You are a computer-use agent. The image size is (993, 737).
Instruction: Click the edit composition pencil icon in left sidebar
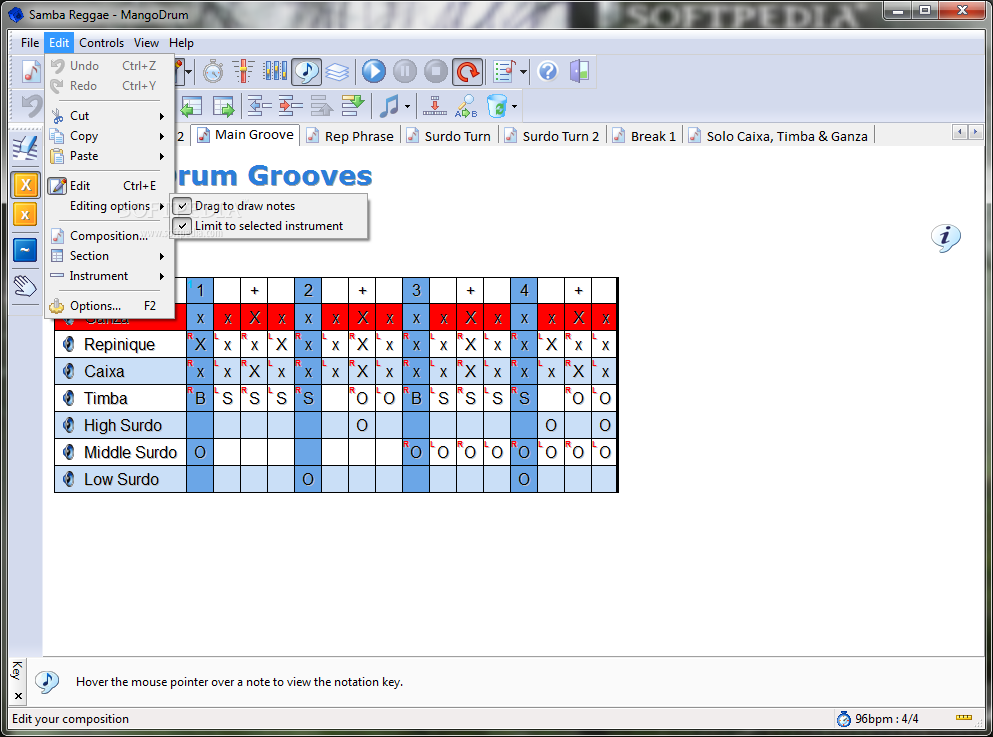(25, 149)
